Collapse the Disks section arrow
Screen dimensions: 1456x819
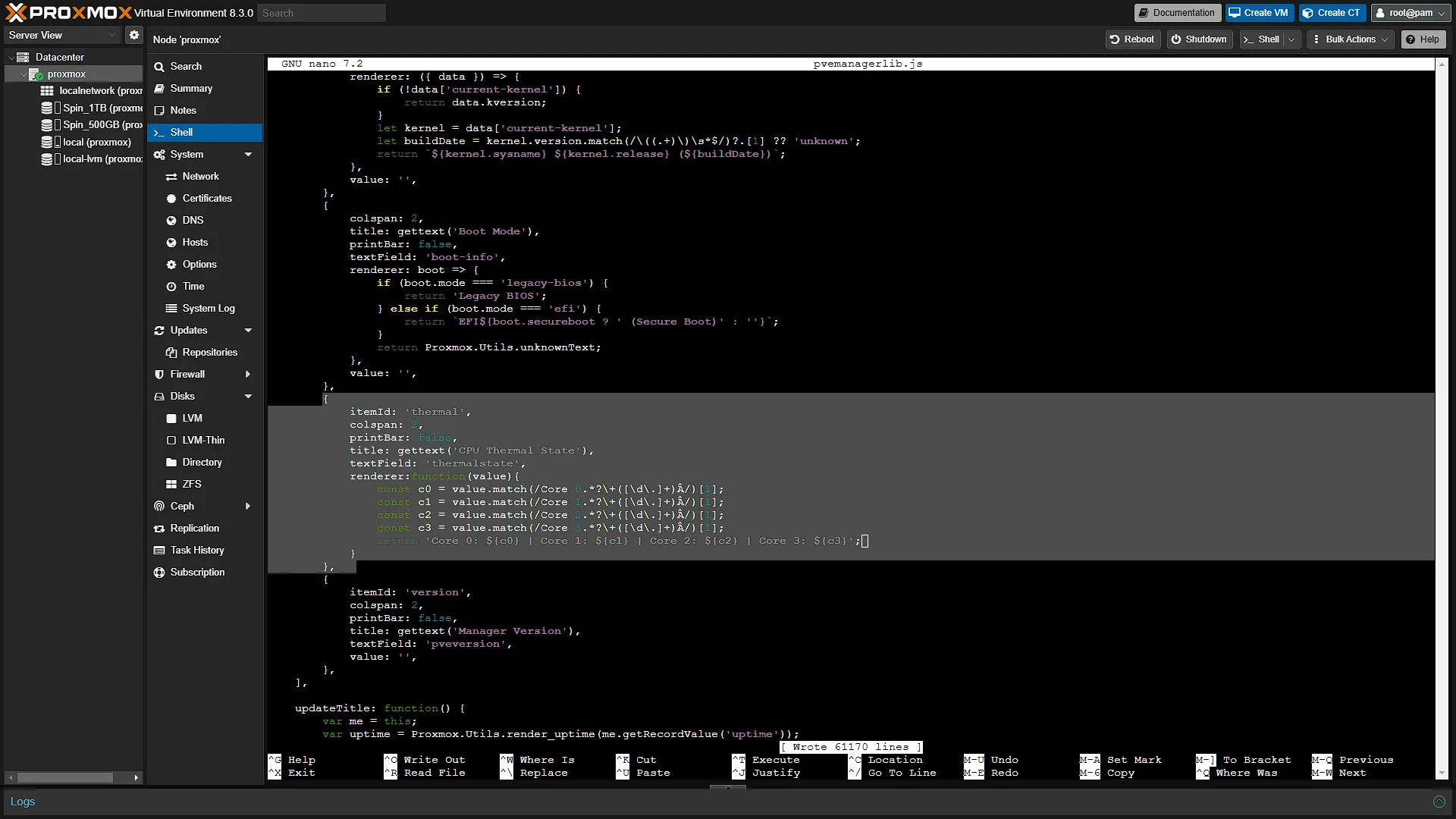point(248,397)
